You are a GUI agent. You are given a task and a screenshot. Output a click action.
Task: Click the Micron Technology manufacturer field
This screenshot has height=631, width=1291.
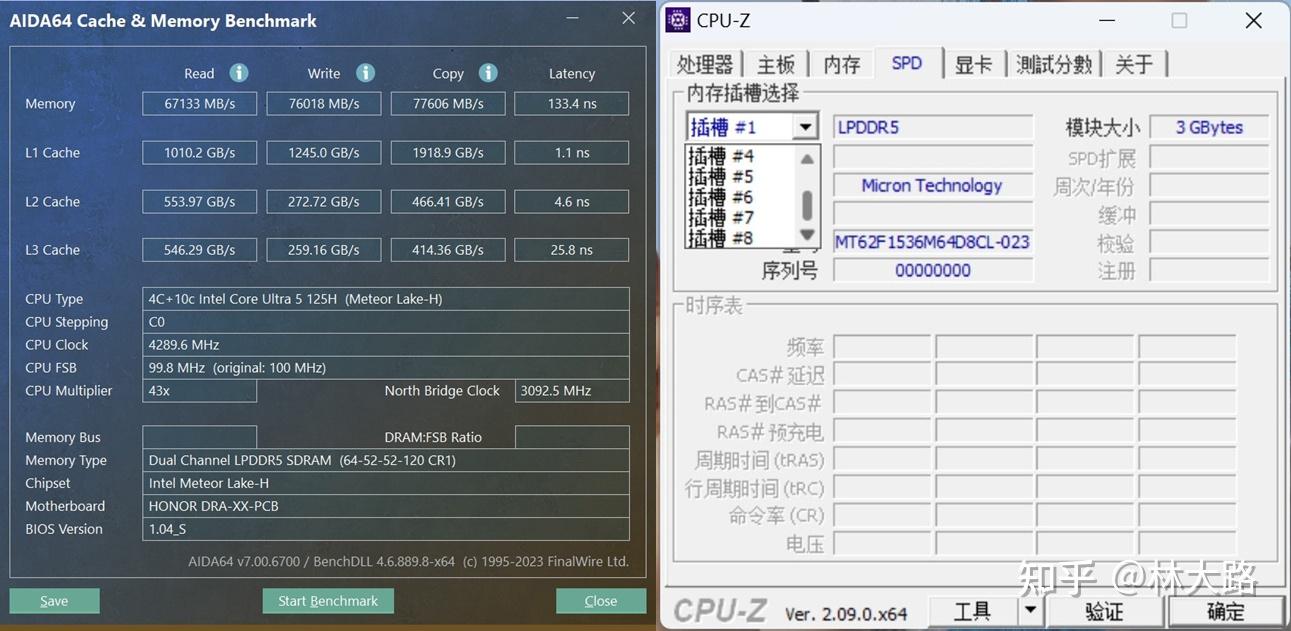pos(932,185)
